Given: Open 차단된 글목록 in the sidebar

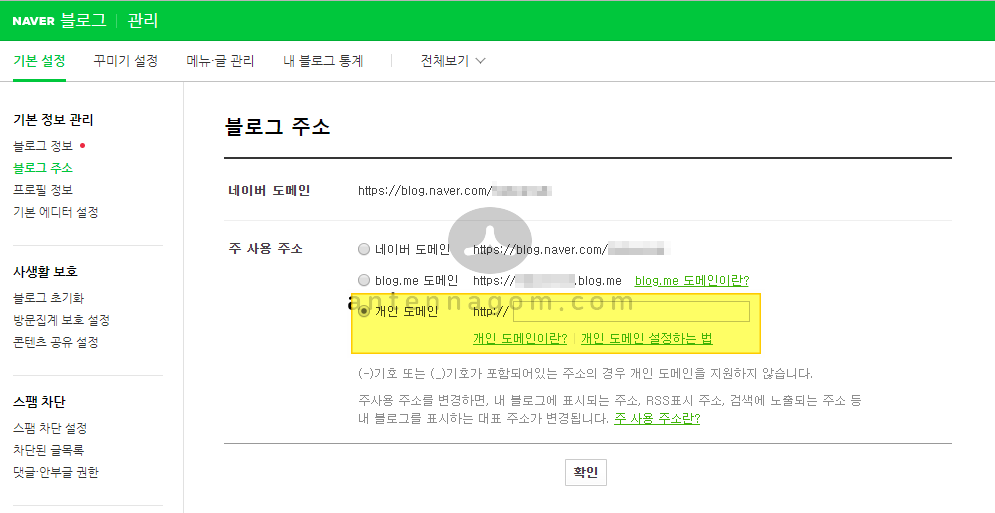Looking at the screenshot, I should coord(48,450).
